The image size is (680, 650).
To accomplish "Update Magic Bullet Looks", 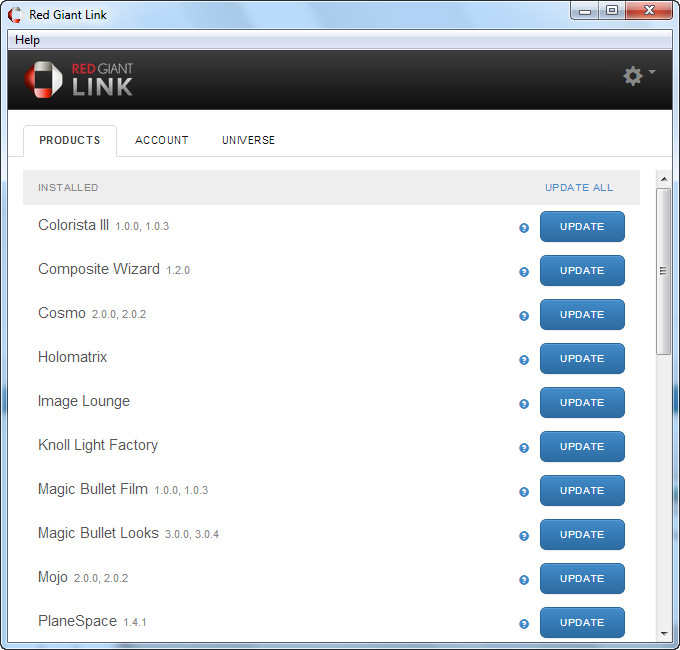I will click(x=582, y=535).
